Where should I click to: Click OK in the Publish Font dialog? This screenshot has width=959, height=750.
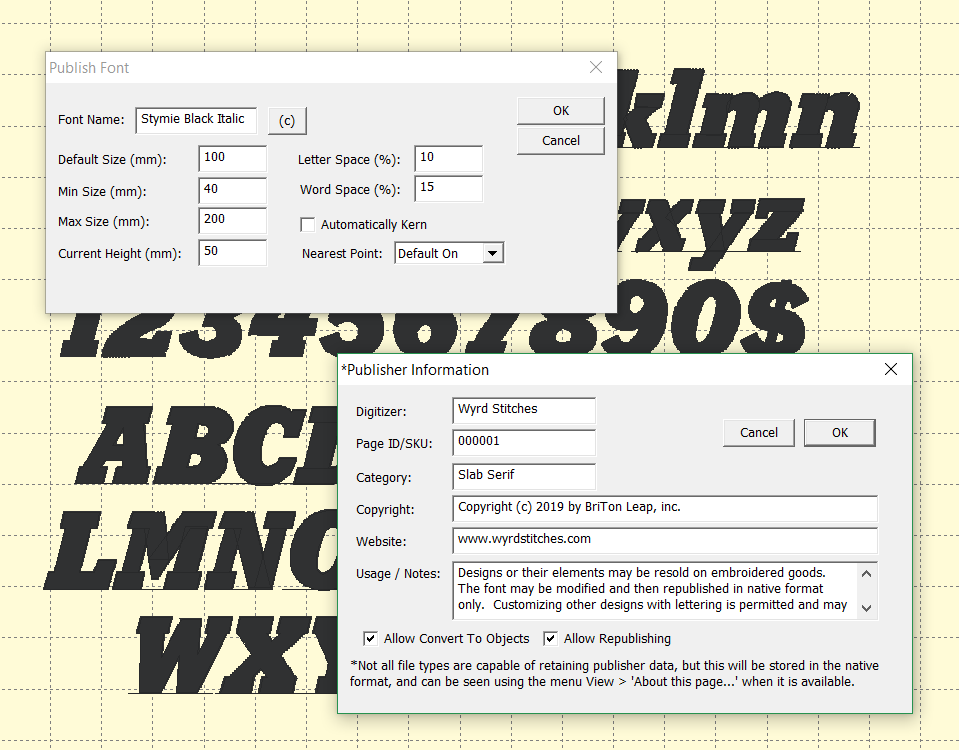560,111
